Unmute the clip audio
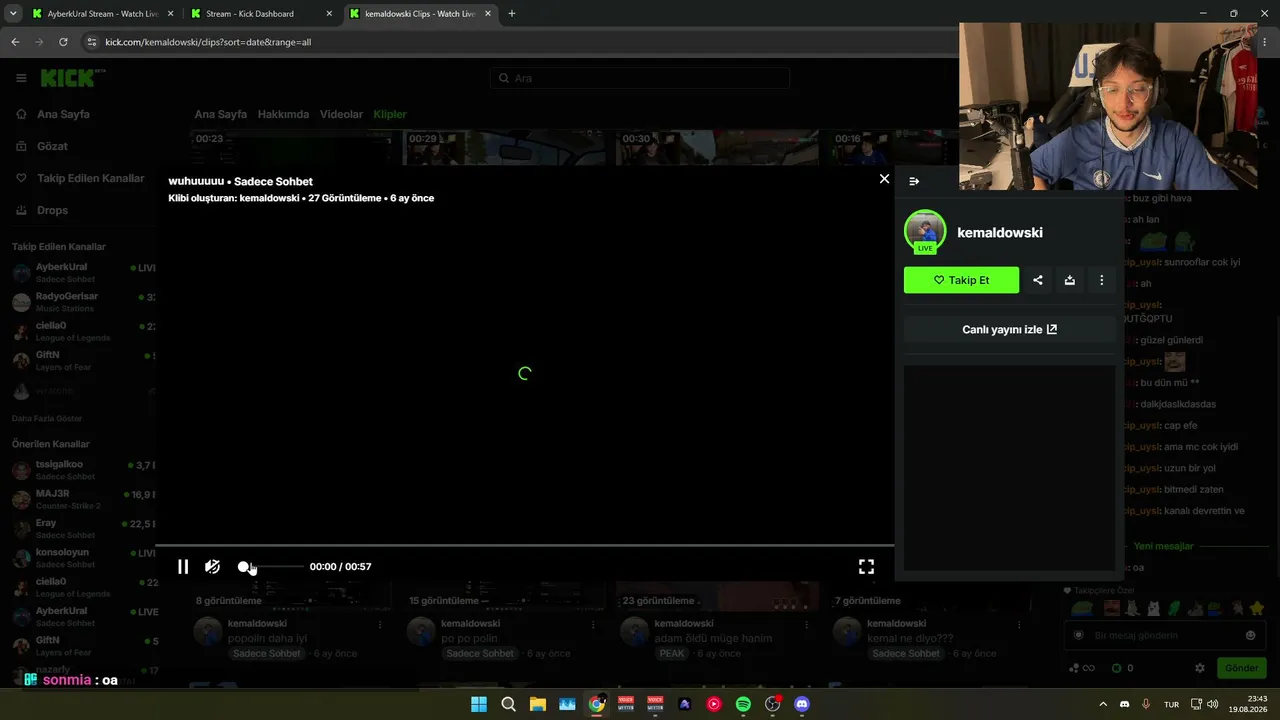The width and height of the screenshot is (1280, 720). 212,567
